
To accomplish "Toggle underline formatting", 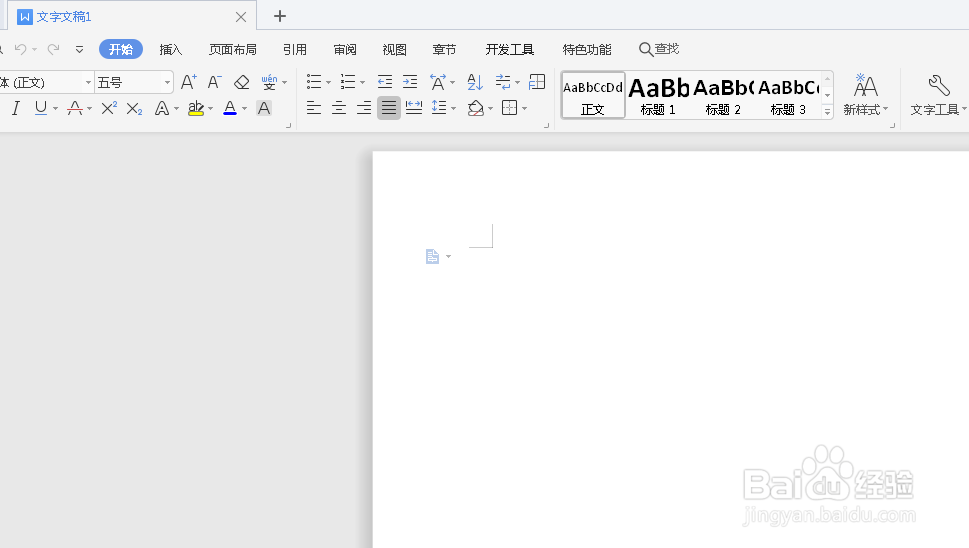I will (x=41, y=108).
